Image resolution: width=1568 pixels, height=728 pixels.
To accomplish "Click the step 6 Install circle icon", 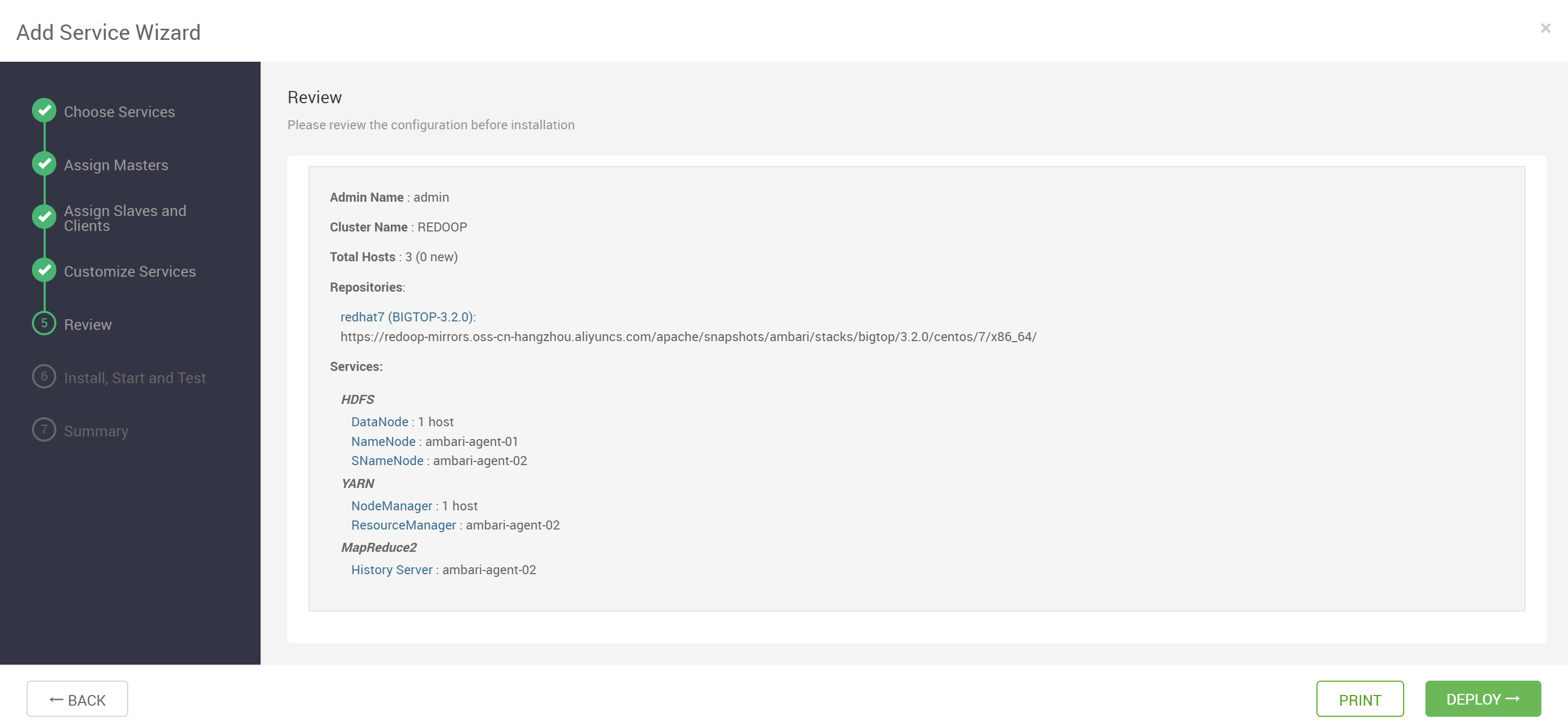I will (44, 376).
